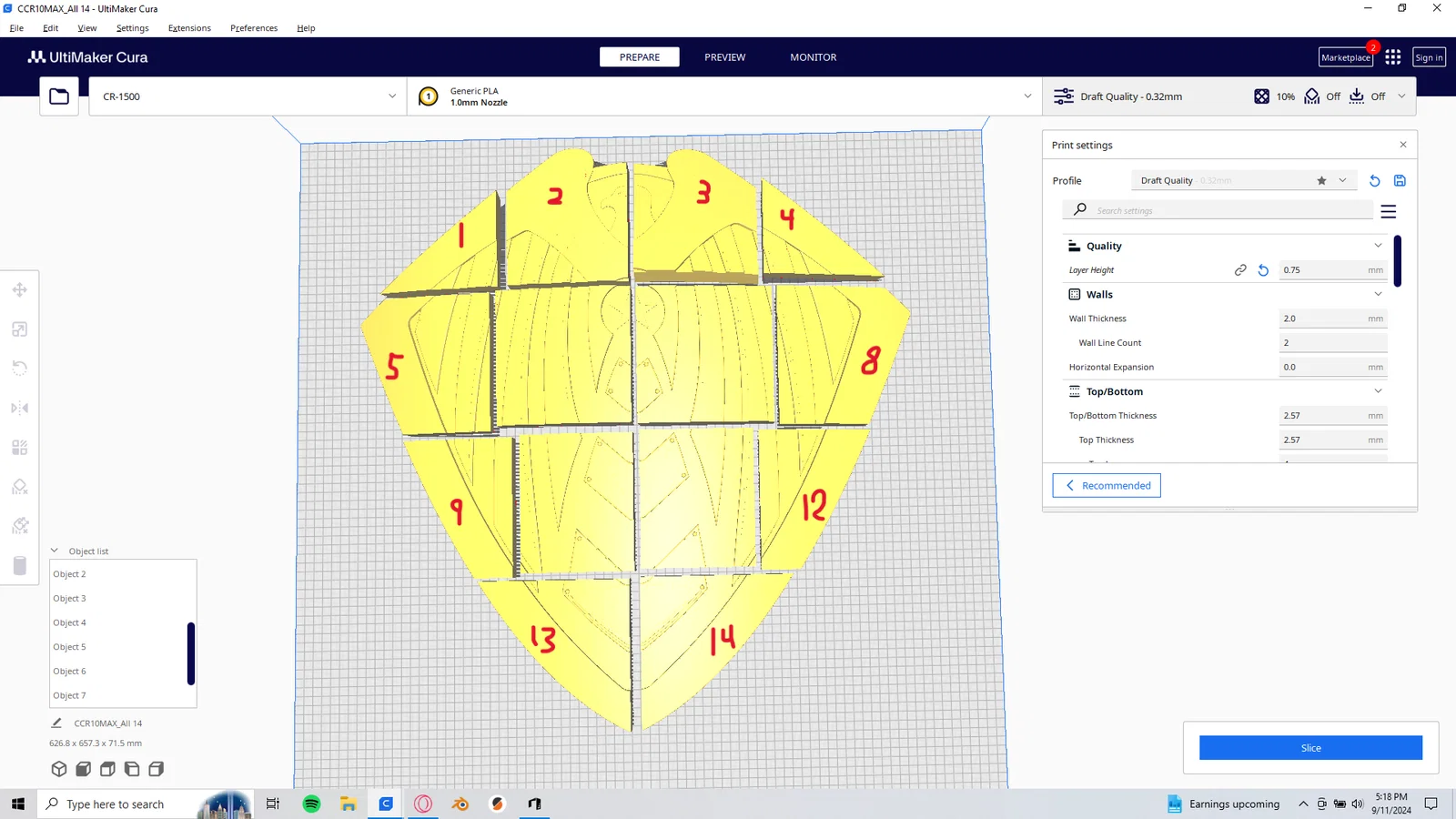Save profile with the disk icon
This screenshot has width=1456, height=819.
click(1400, 181)
